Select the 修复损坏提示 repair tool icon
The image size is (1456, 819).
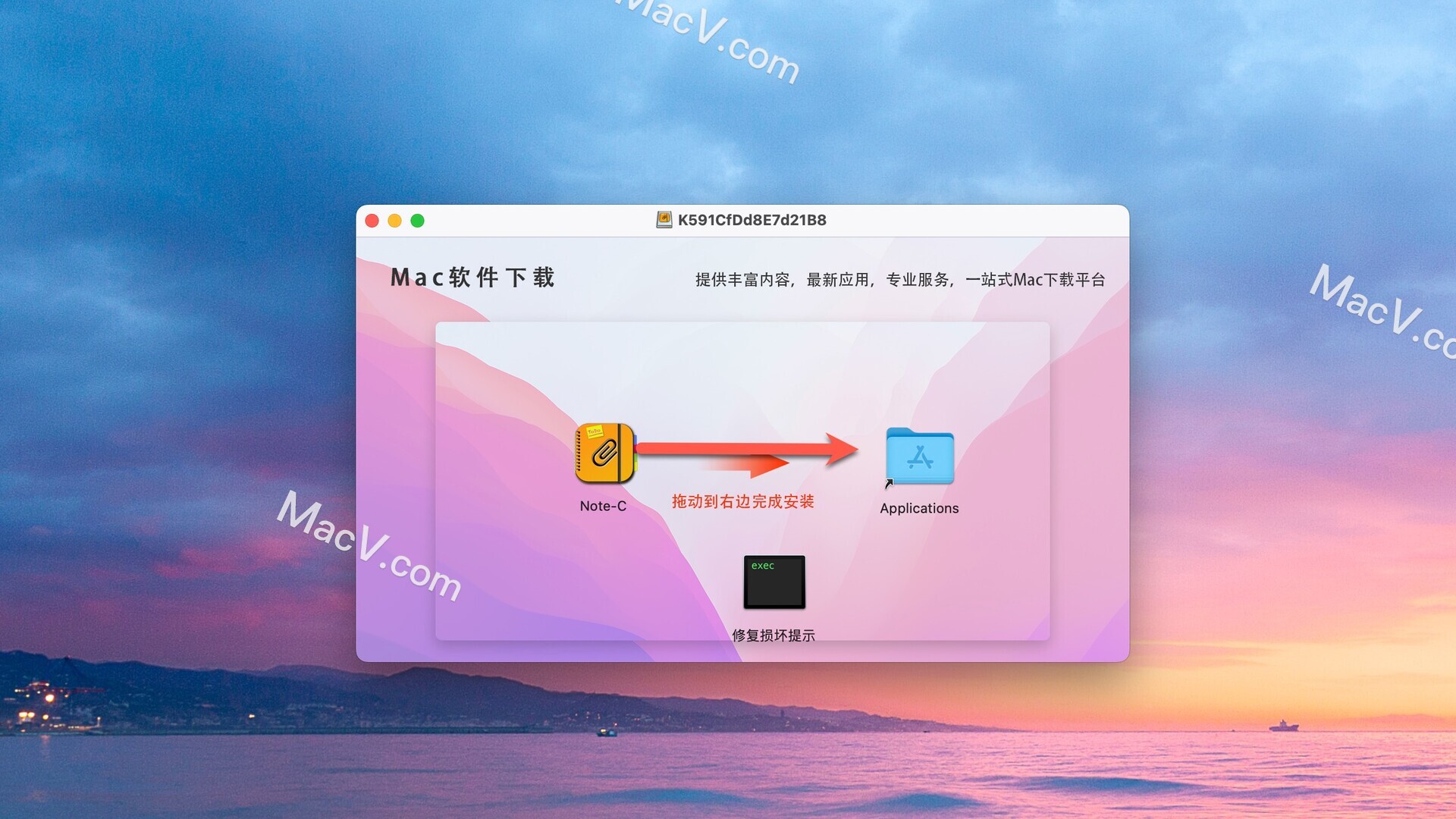tap(775, 584)
